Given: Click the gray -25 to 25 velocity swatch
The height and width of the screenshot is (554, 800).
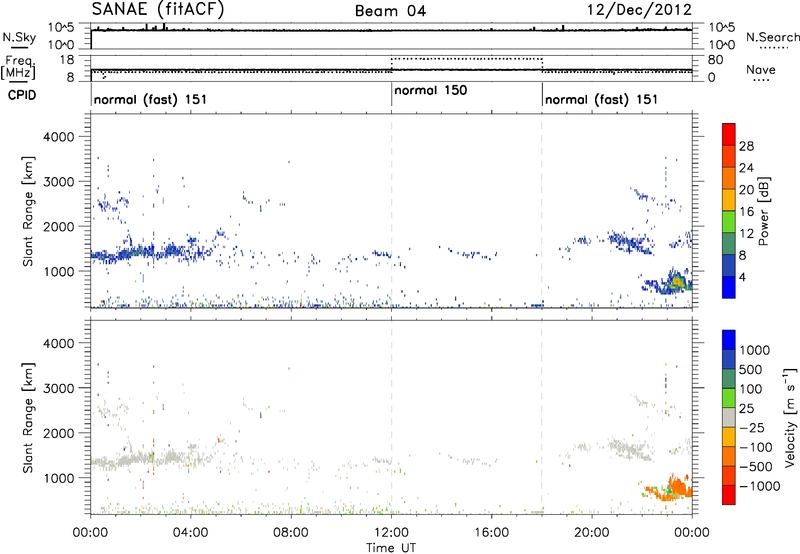Looking at the screenshot, I should tap(729, 418).
